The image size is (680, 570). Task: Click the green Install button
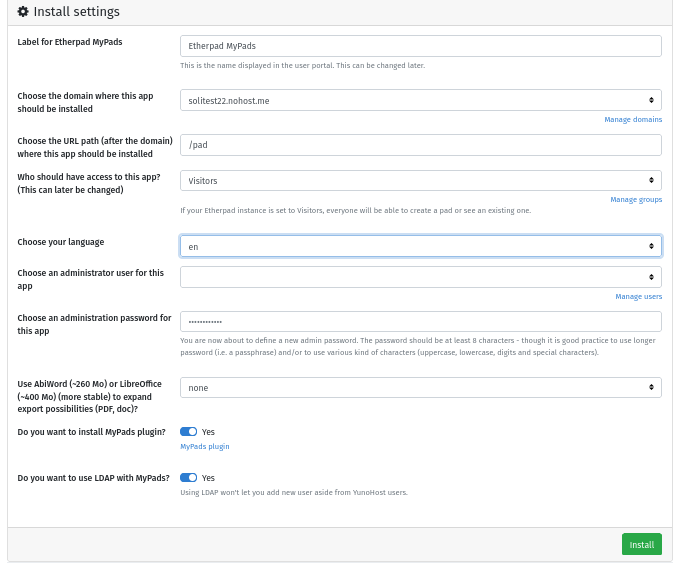point(641,544)
